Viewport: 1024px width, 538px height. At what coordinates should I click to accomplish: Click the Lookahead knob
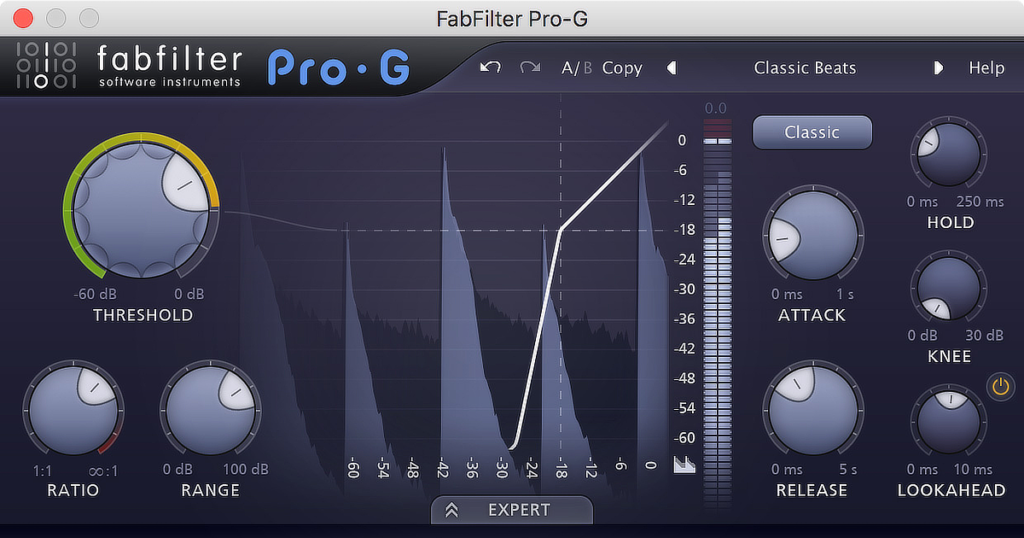pyautogui.click(x=948, y=422)
